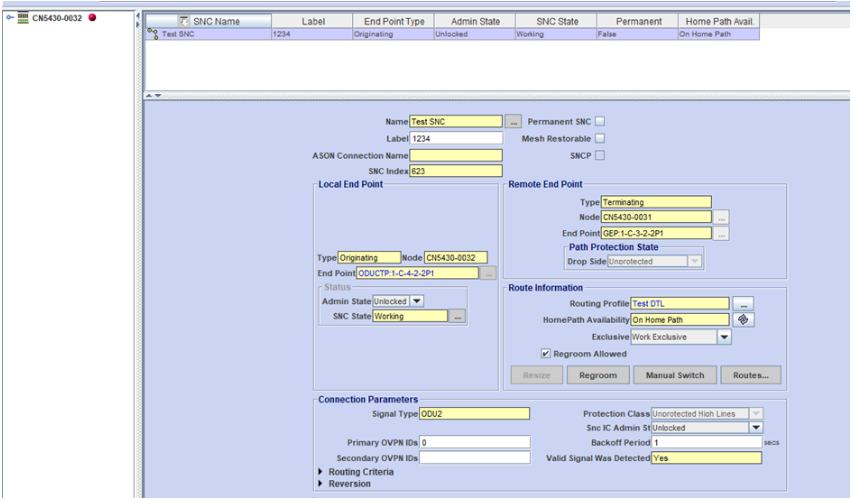The height and width of the screenshot is (501, 853).
Task: Enable the SNCP checkbox
Action: (x=599, y=155)
